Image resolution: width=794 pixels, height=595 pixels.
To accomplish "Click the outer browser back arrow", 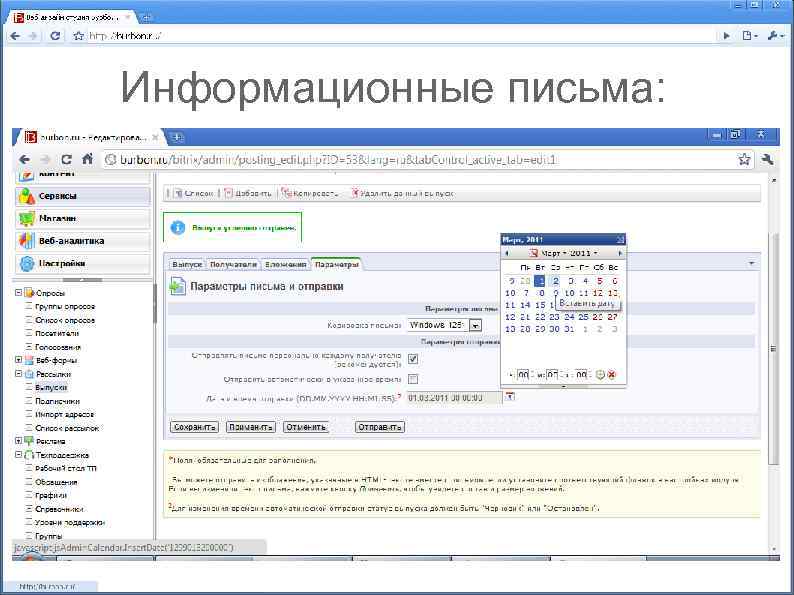I will point(15,36).
